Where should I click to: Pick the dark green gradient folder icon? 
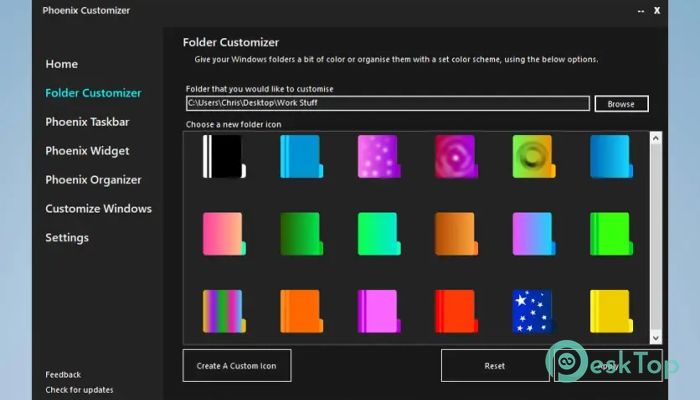(x=301, y=233)
